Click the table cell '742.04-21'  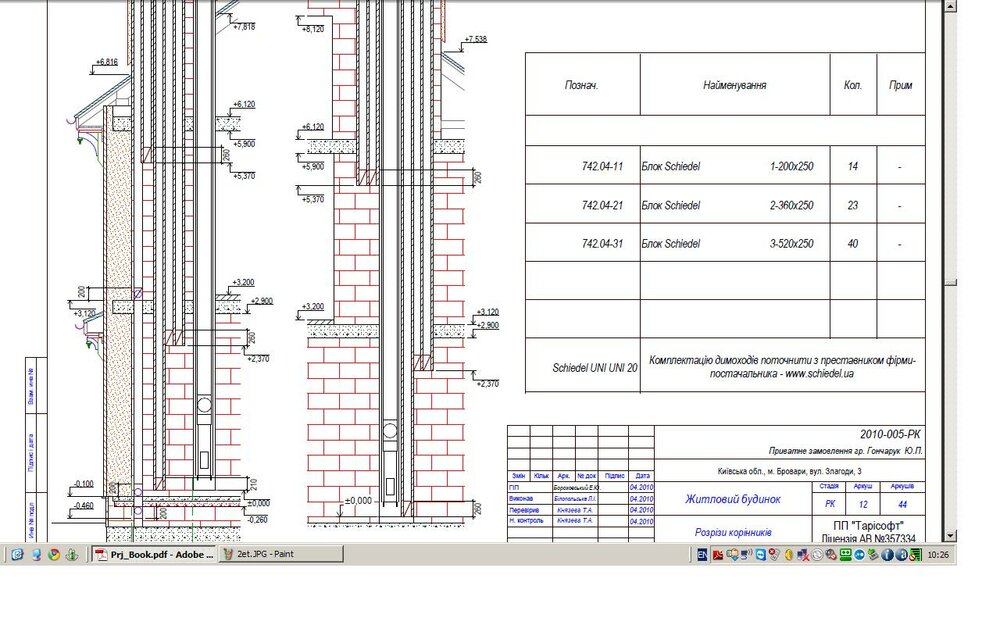coord(602,205)
